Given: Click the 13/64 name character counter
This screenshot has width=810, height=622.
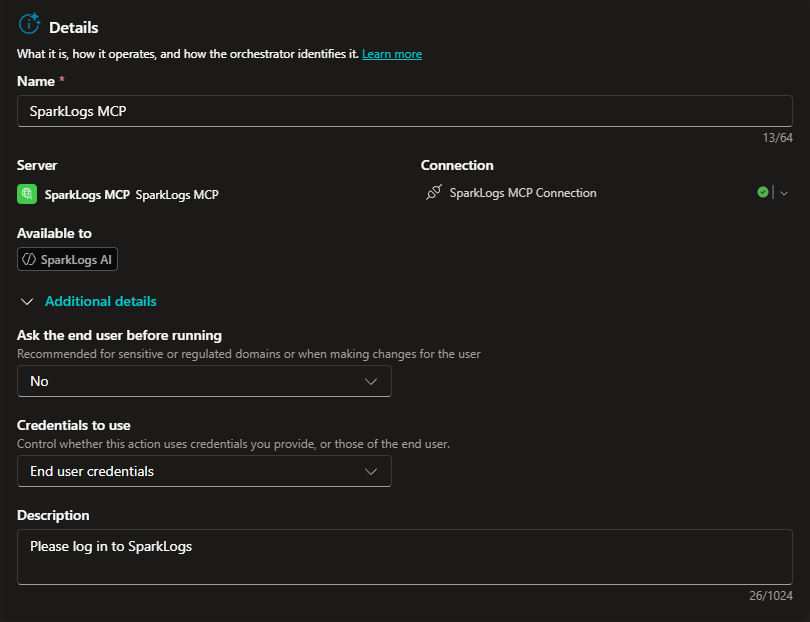Looking at the screenshot, I should (777, 138).
